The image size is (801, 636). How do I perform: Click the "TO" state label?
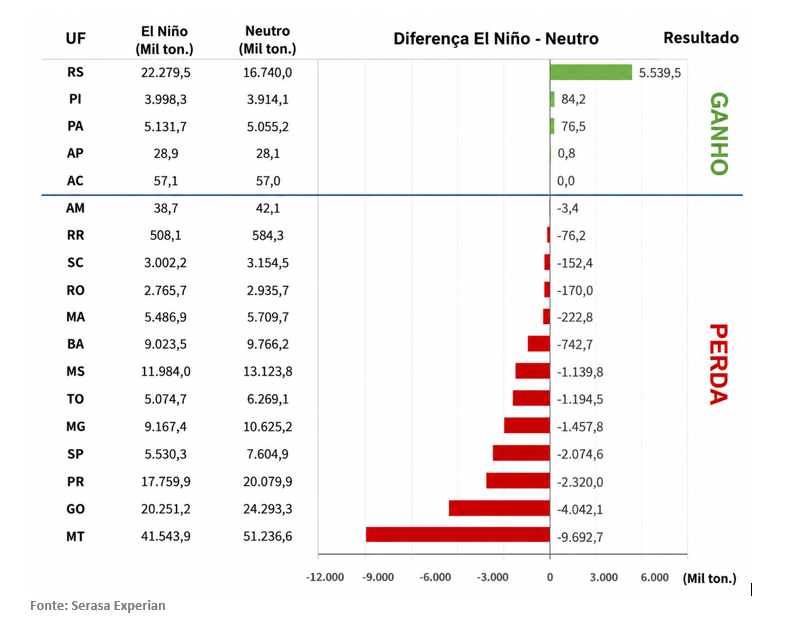(x=75, y=398)
